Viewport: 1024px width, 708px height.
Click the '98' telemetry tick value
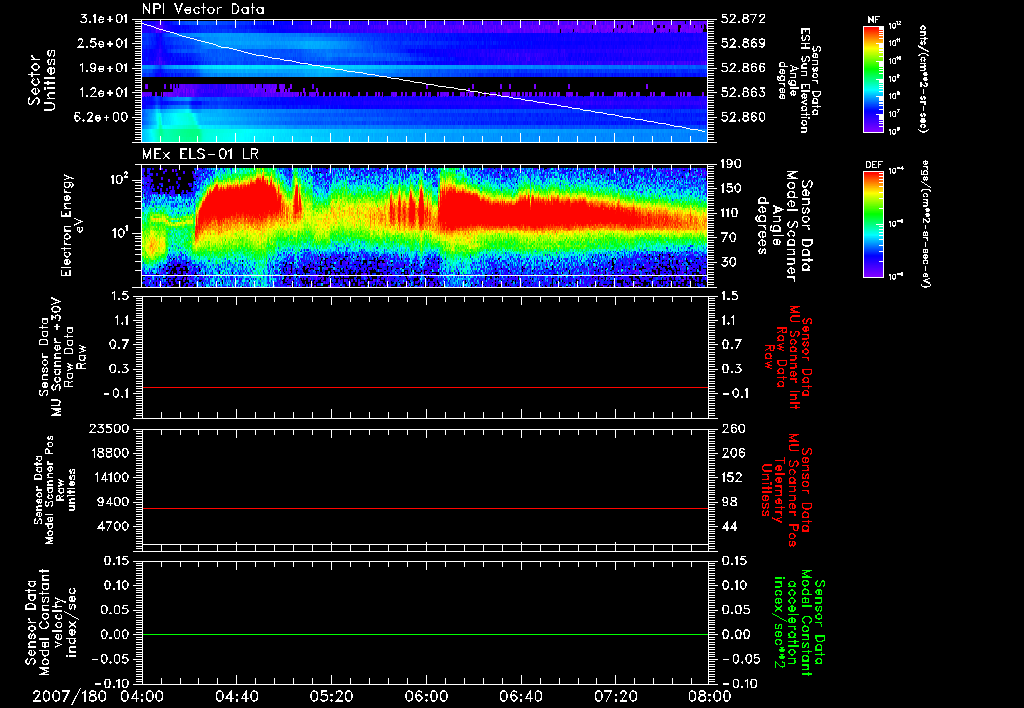coord(729,502)
